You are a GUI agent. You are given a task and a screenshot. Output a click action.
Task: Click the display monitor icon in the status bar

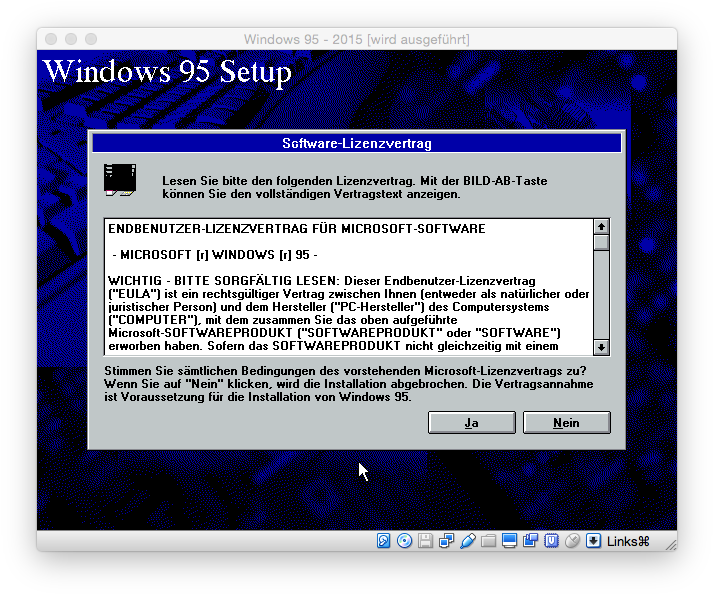(x=509, y=541)
